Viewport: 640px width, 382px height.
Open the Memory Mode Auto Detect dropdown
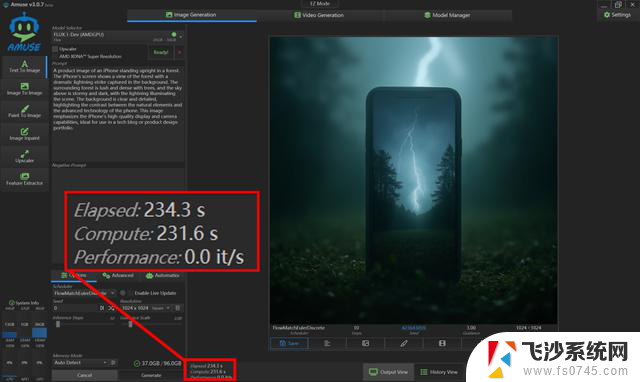[x=81, y=362]
